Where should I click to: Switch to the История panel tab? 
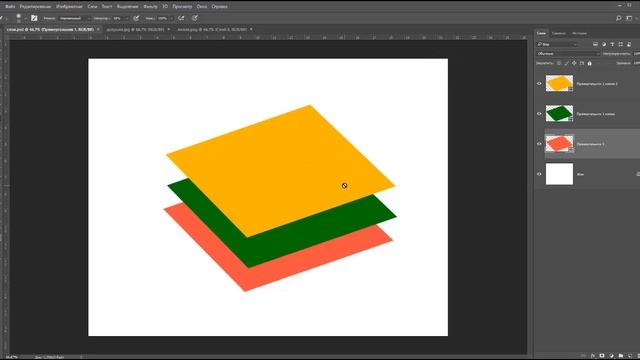coord(579,33)
